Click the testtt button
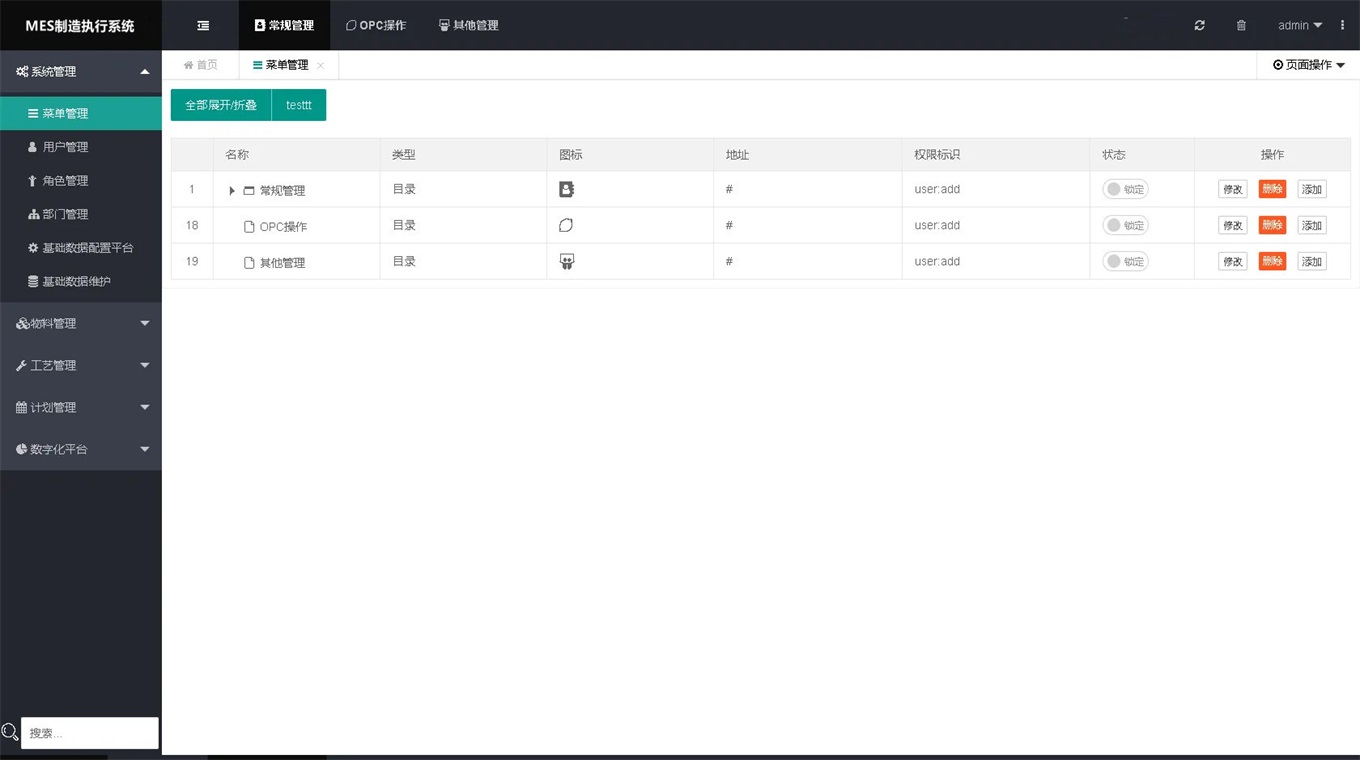1360x760 pixels. 299,105
